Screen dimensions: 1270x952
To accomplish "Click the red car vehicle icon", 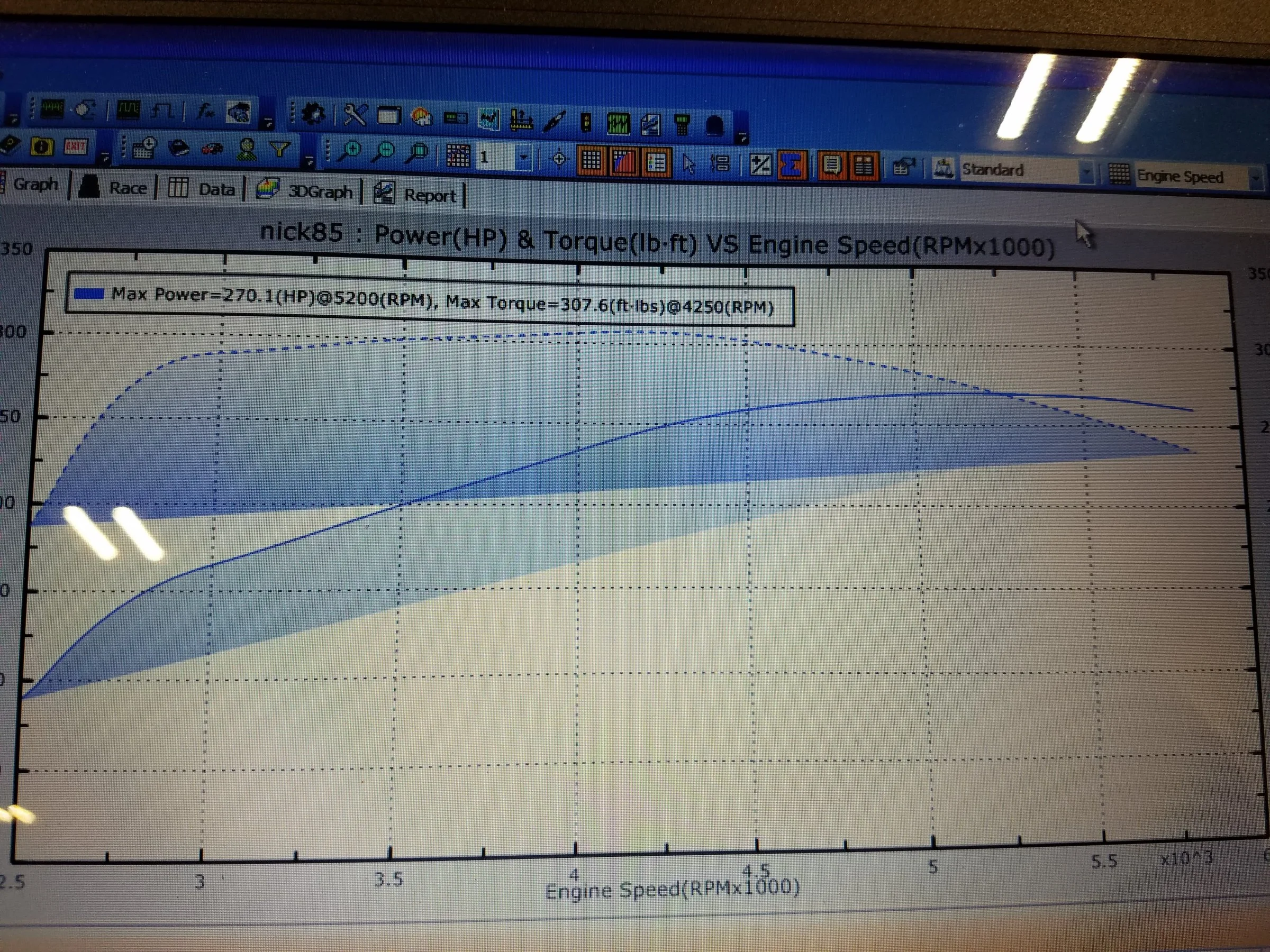I will pos(212,149).
